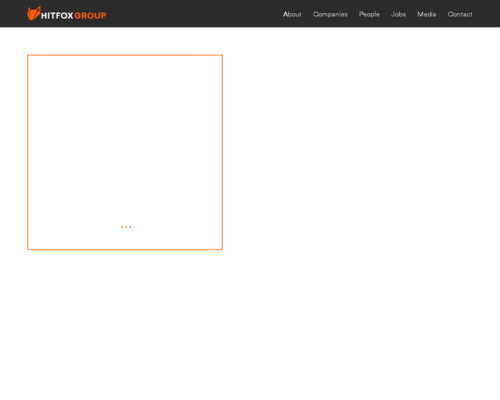
Task: Select the Media nav link
Action: [426, 14]
